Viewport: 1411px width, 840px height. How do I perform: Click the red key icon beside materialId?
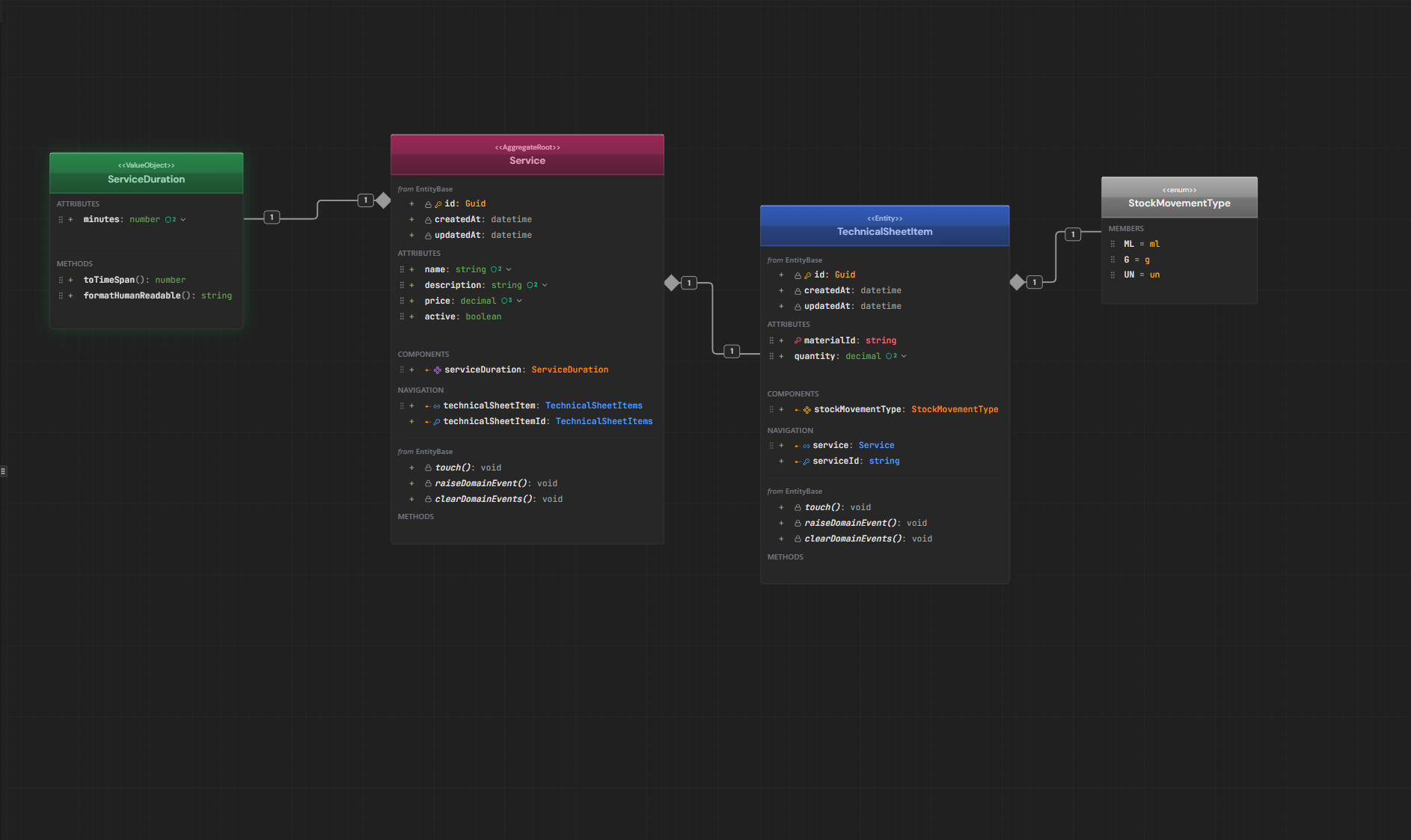pyautogui.click(x=798, y=341)
